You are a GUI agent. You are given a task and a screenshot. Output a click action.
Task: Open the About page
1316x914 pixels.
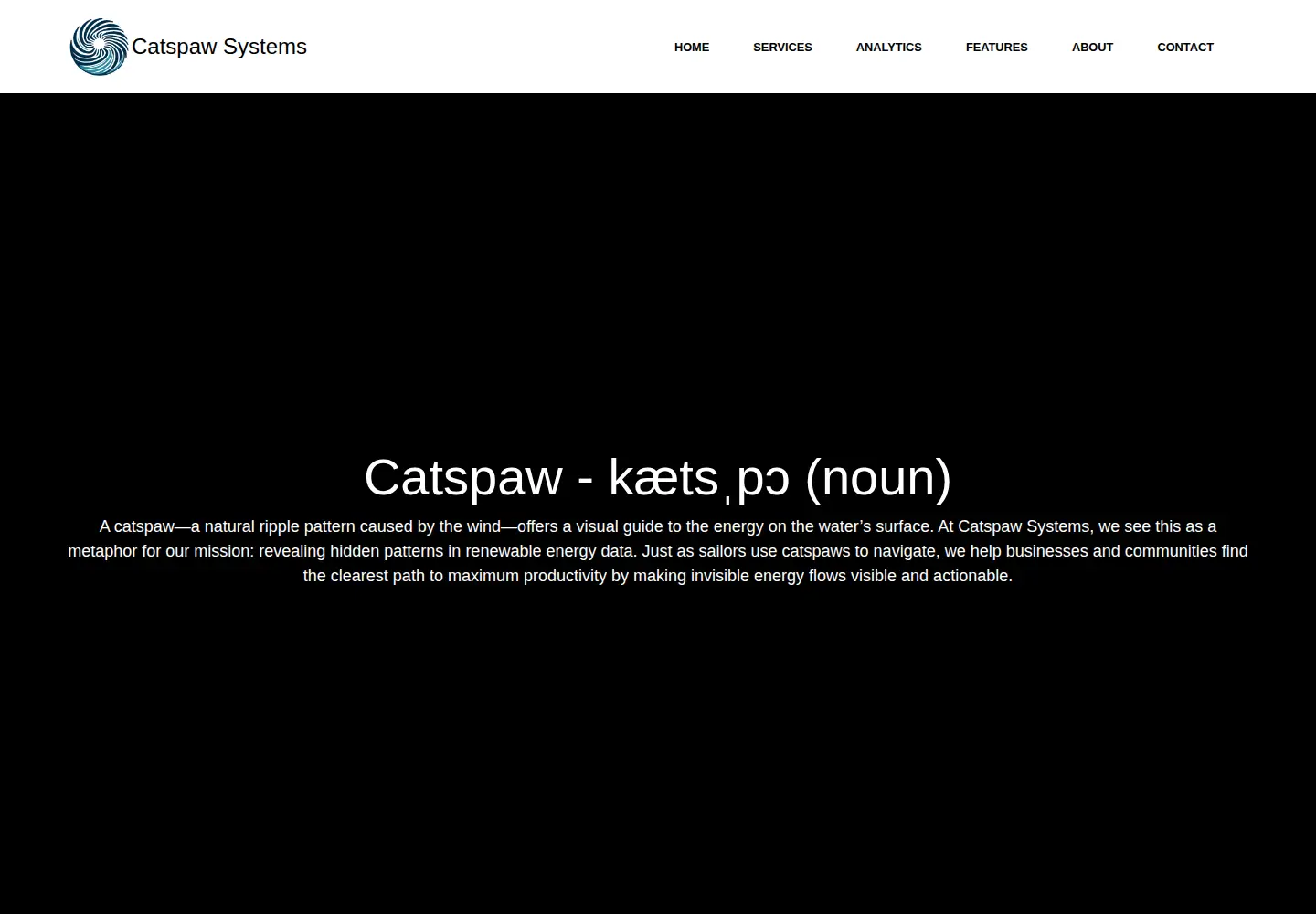click(1092, 47)
